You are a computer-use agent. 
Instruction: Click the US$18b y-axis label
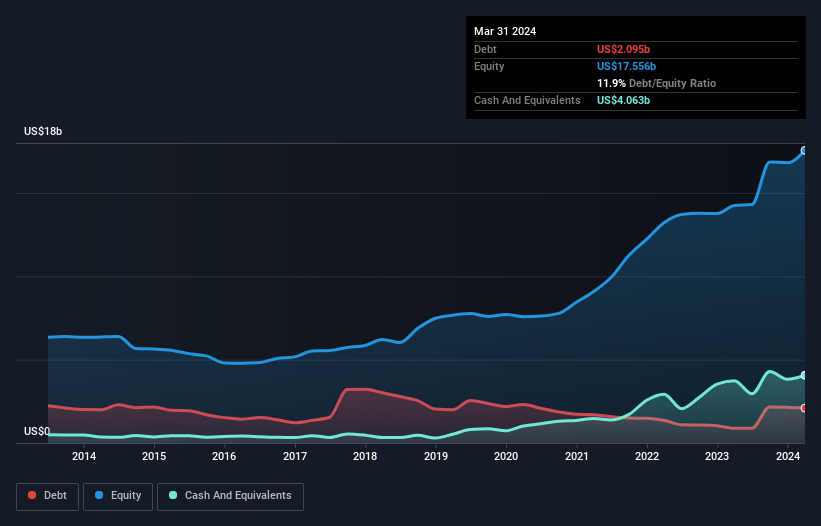pos(43,131)
